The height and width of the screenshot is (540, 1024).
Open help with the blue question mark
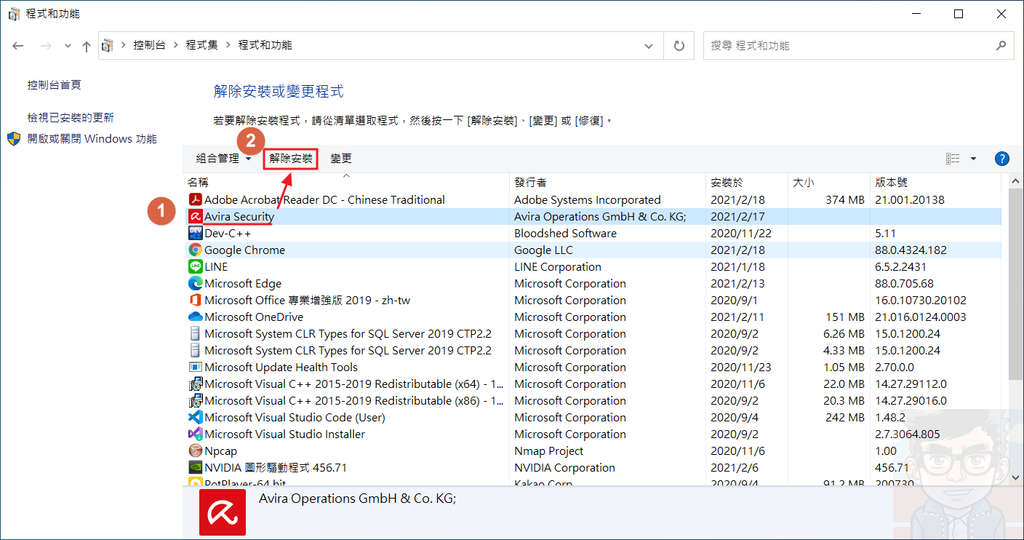(1001, 159)
